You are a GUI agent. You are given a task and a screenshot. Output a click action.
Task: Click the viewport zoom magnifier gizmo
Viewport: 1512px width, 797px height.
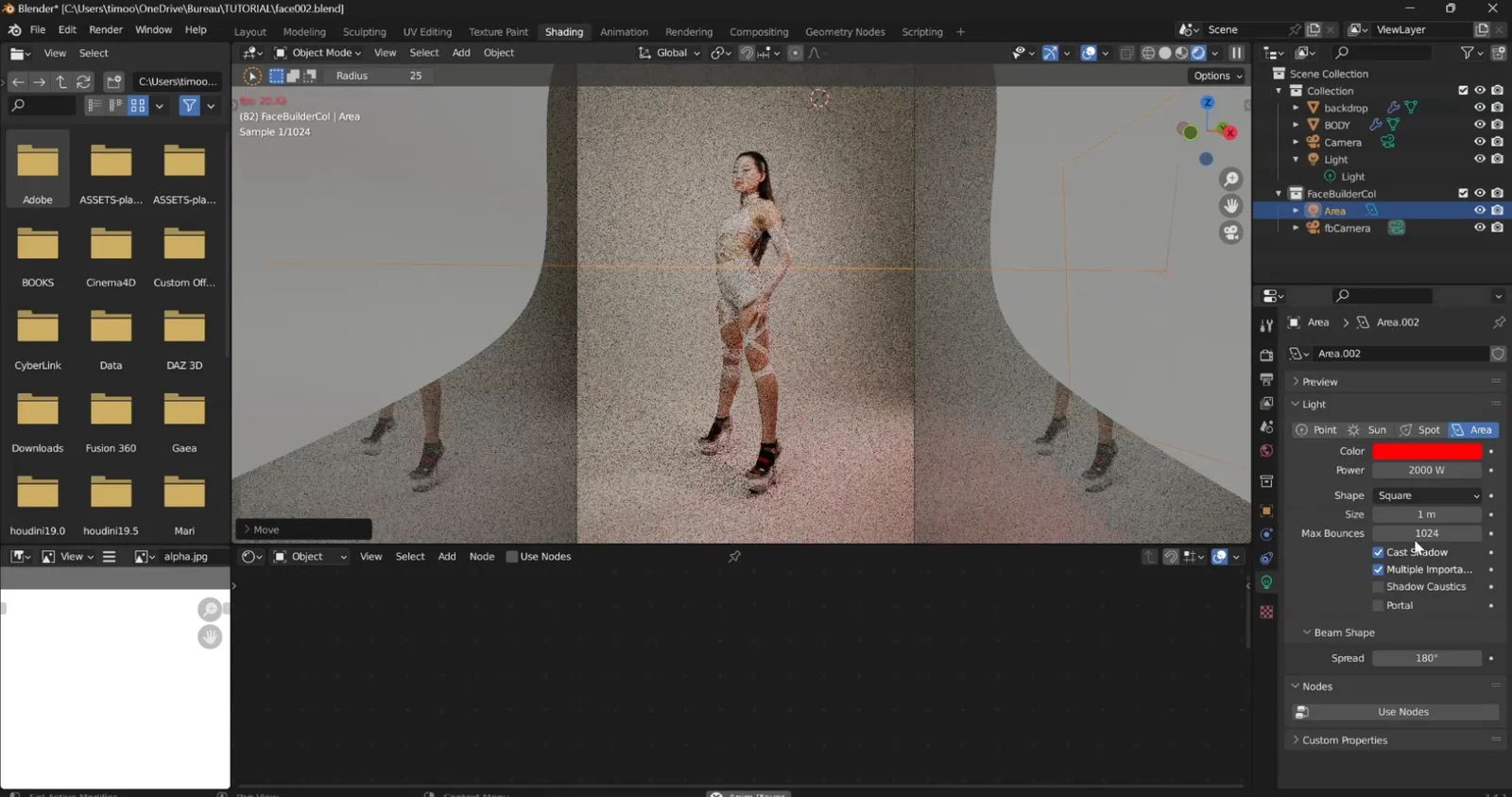(x=1230, y=179)
